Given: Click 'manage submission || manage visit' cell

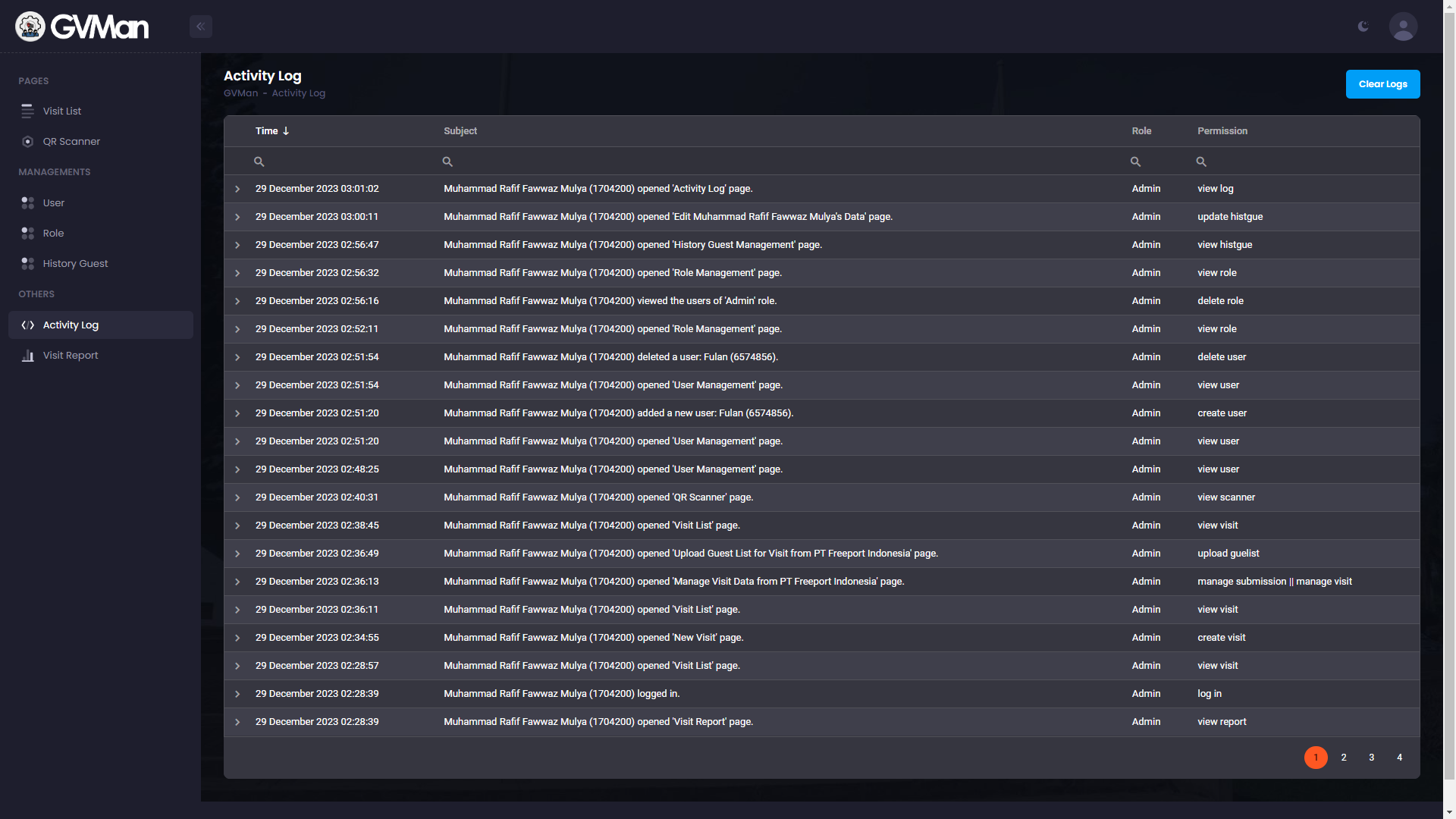Looking at the screenshot, I should (1275, 582).
